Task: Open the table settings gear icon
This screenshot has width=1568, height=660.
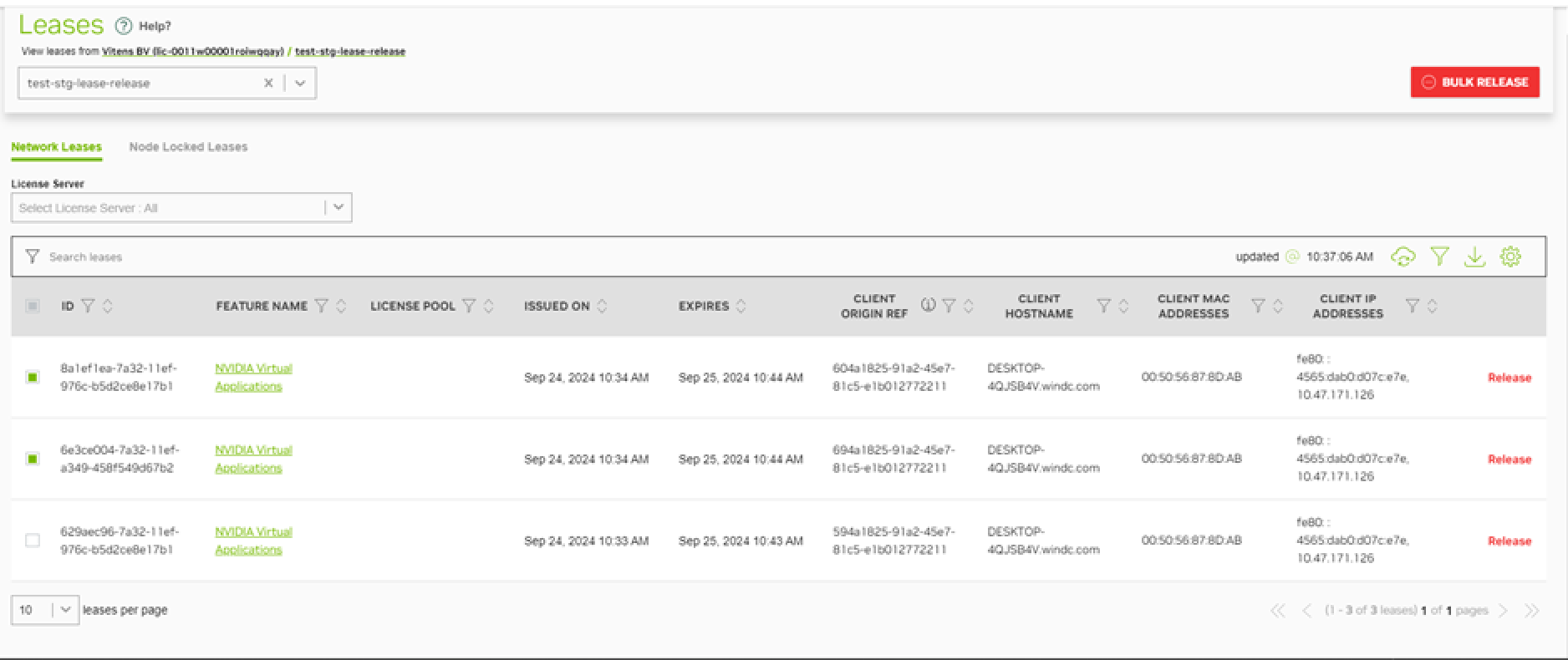Action: click(x=1510, y=256)
